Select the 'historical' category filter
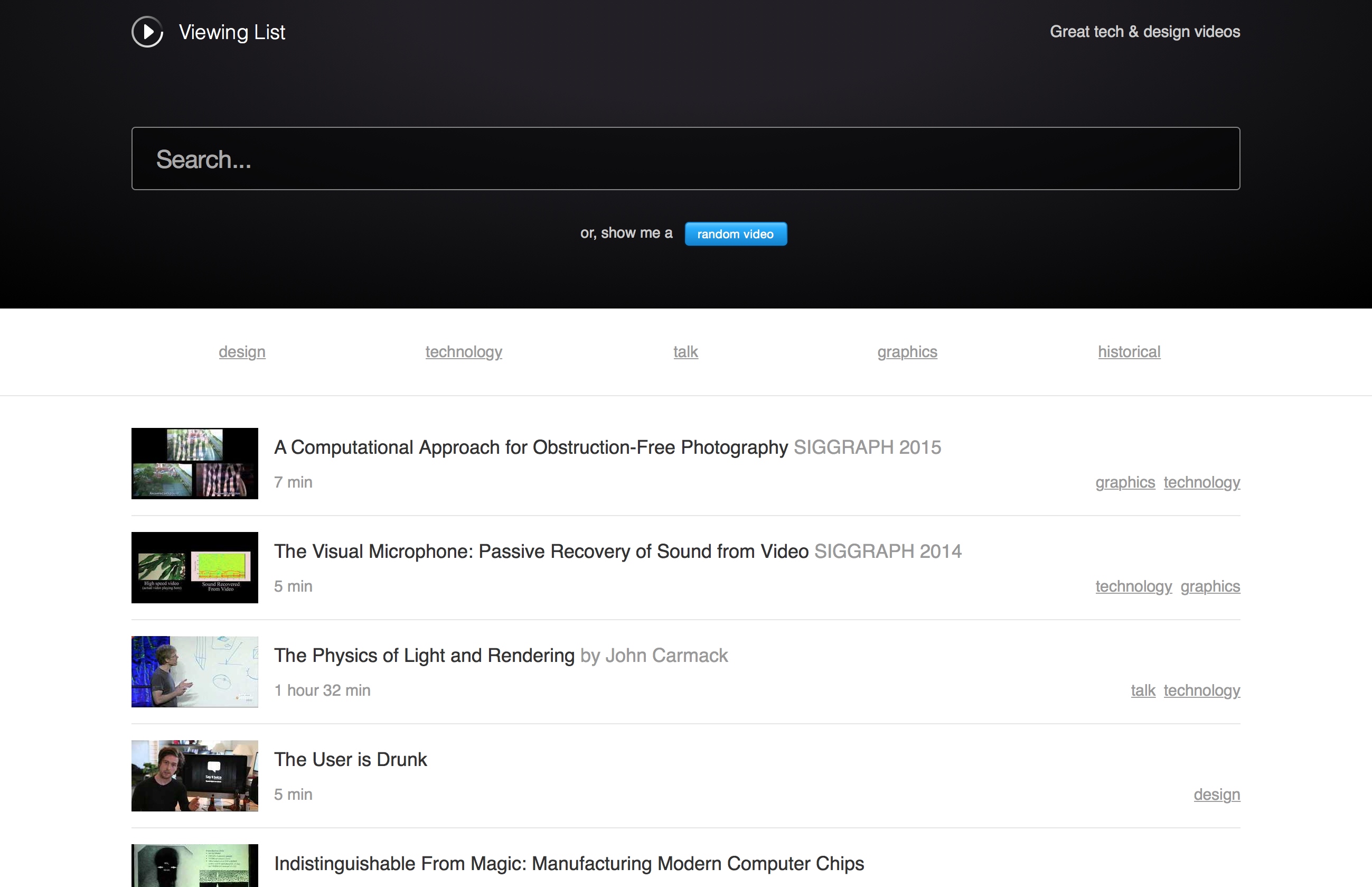Image resolution: width=1372 pixels, height=887 pixels. pyautogui.click(x=1129, y=352)
